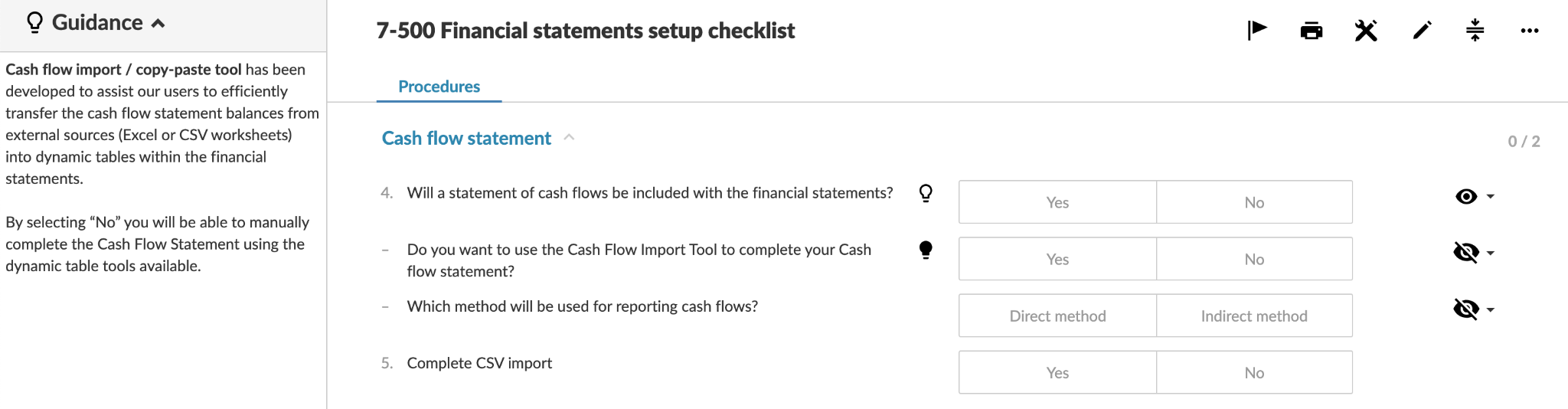Collapse the Cash flow statement section
This screenshot has width=1568, height=409.
click(x=569, y=138)
